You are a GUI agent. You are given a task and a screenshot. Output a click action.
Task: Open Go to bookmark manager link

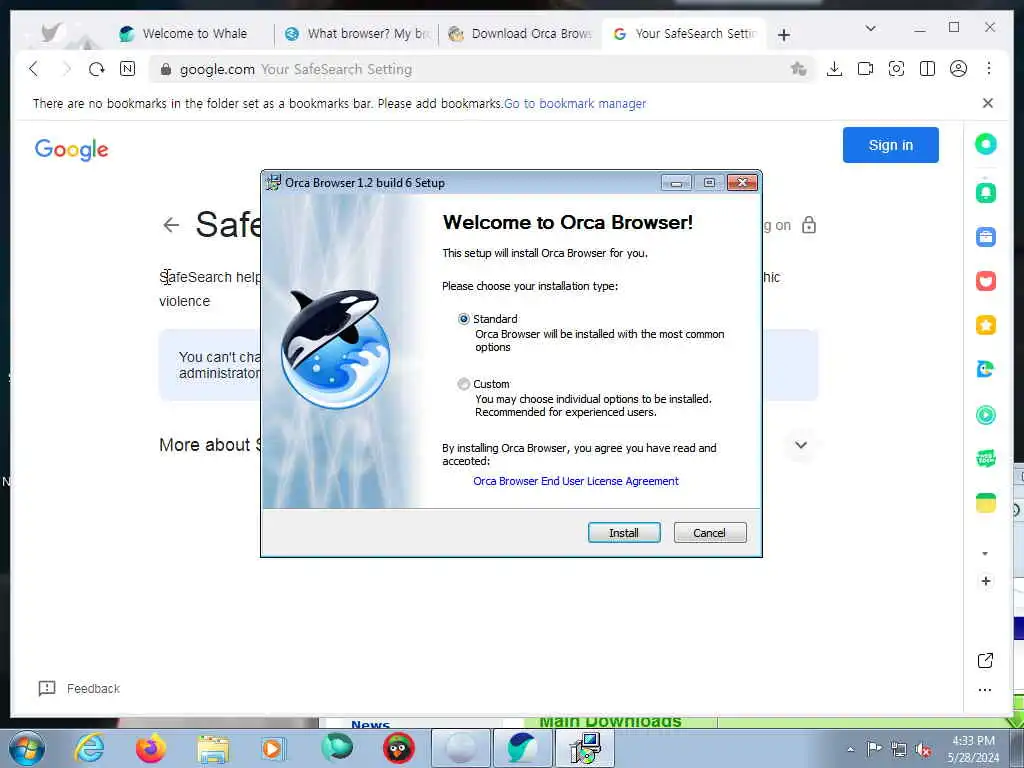coord(575,103)
